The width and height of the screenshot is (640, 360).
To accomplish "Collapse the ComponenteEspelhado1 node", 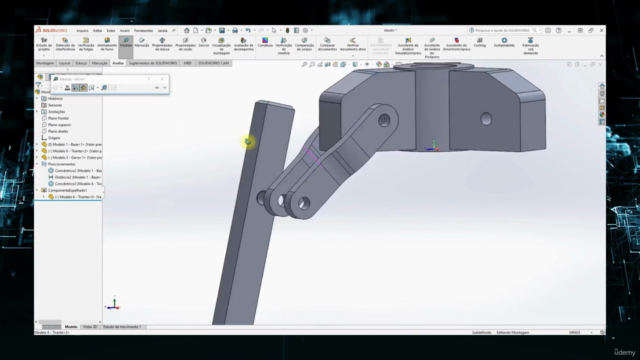I will point(37,190).
